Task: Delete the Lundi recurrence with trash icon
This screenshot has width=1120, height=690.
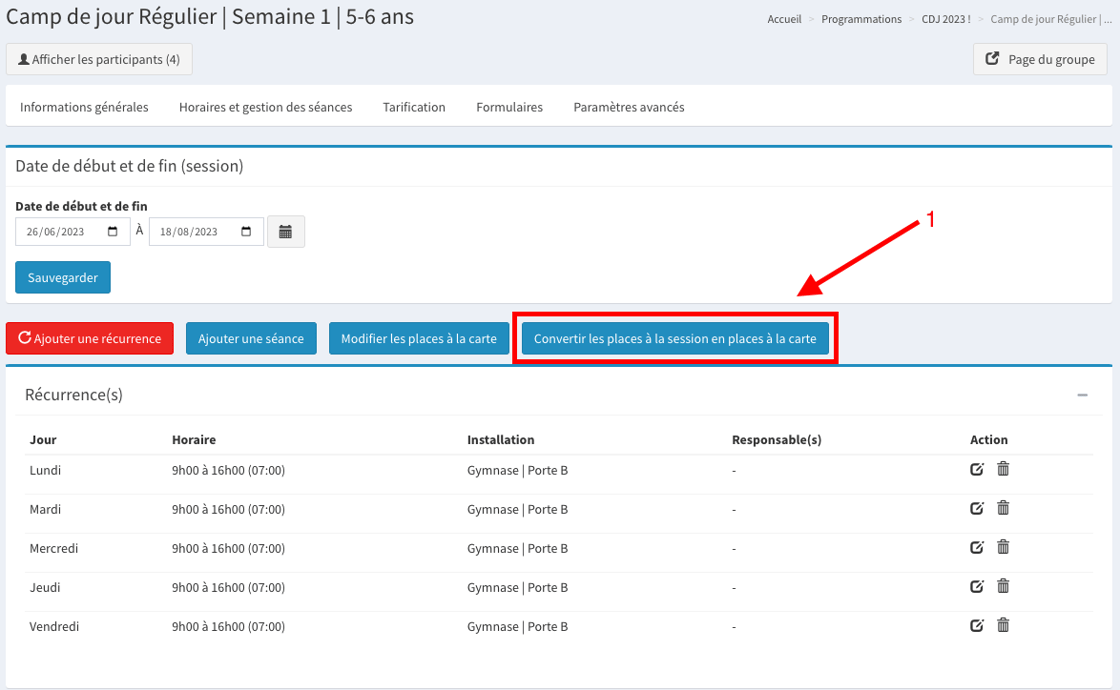Action: [x=1003, y=469]
